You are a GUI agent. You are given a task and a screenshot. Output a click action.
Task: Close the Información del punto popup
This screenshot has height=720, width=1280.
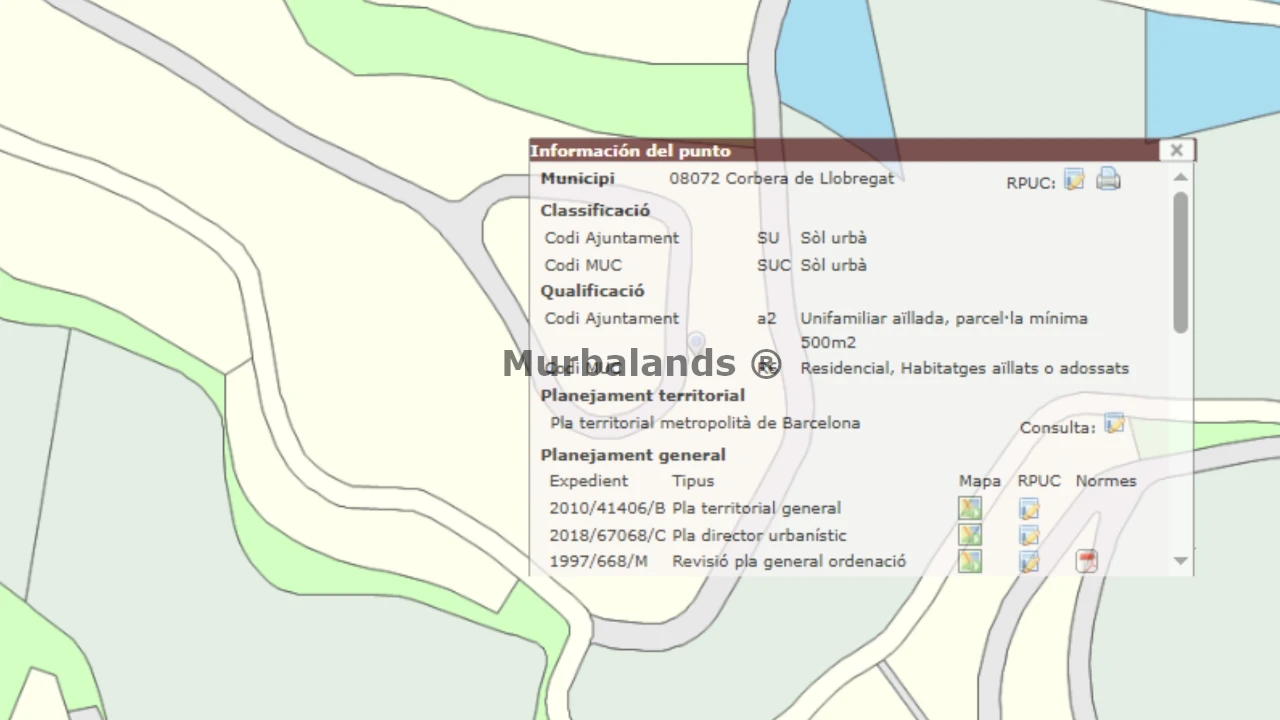pyautogui.click(x=1176, y=150)
